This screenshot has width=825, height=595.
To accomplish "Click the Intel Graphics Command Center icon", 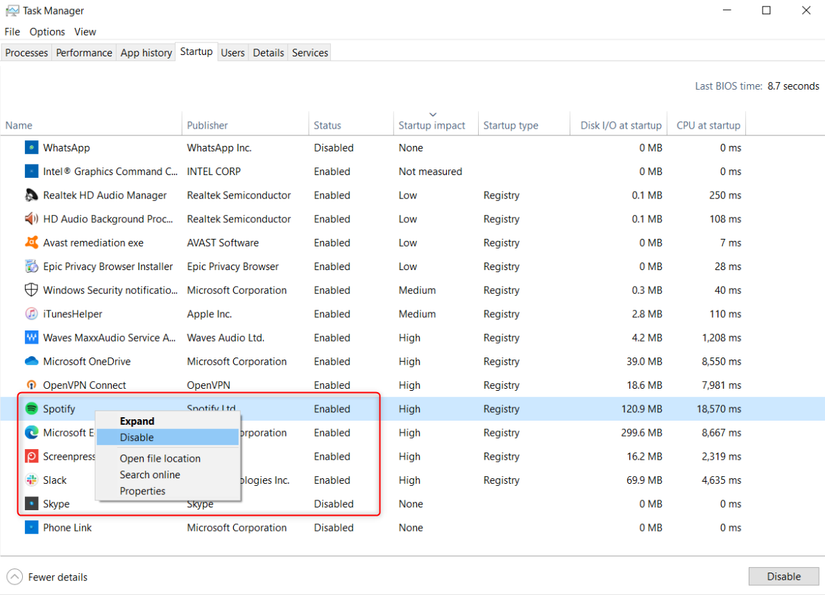I will (31, 171).
